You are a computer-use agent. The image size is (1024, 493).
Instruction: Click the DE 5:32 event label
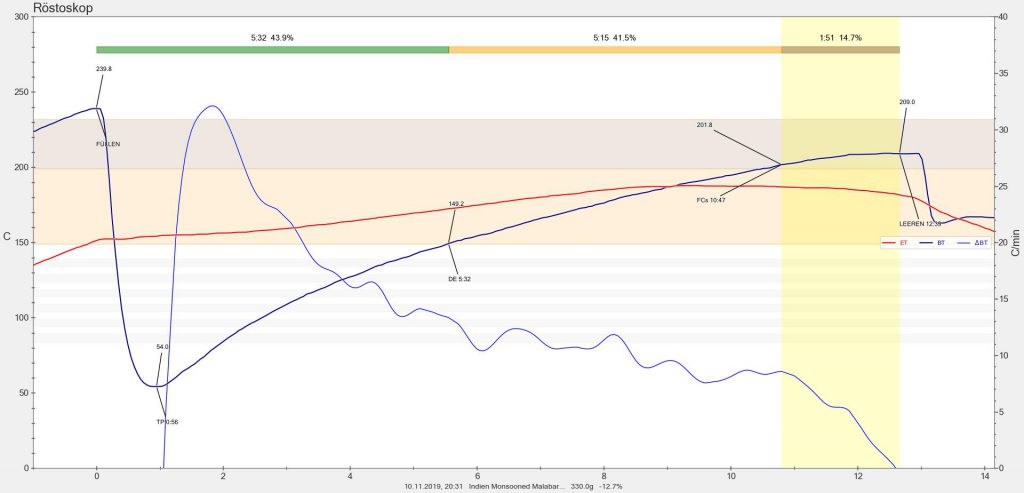(459, 279)
